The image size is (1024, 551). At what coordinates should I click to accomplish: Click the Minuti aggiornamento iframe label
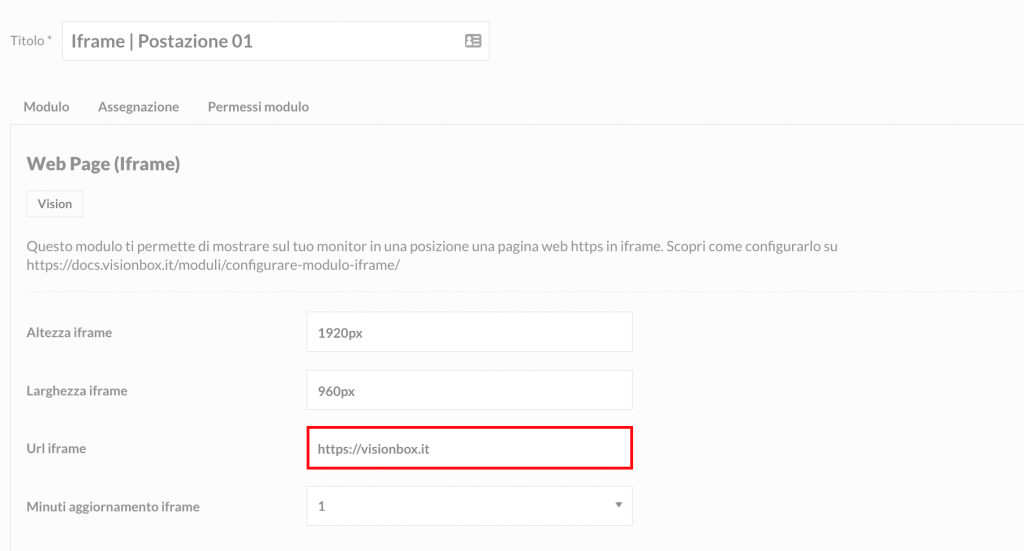[x=113, y=507]
